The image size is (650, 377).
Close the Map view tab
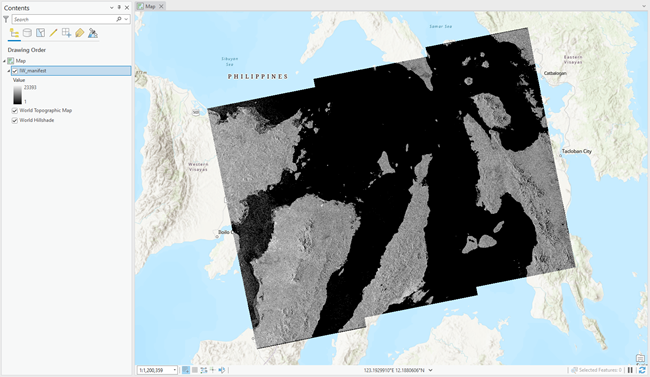pos(161,6)
